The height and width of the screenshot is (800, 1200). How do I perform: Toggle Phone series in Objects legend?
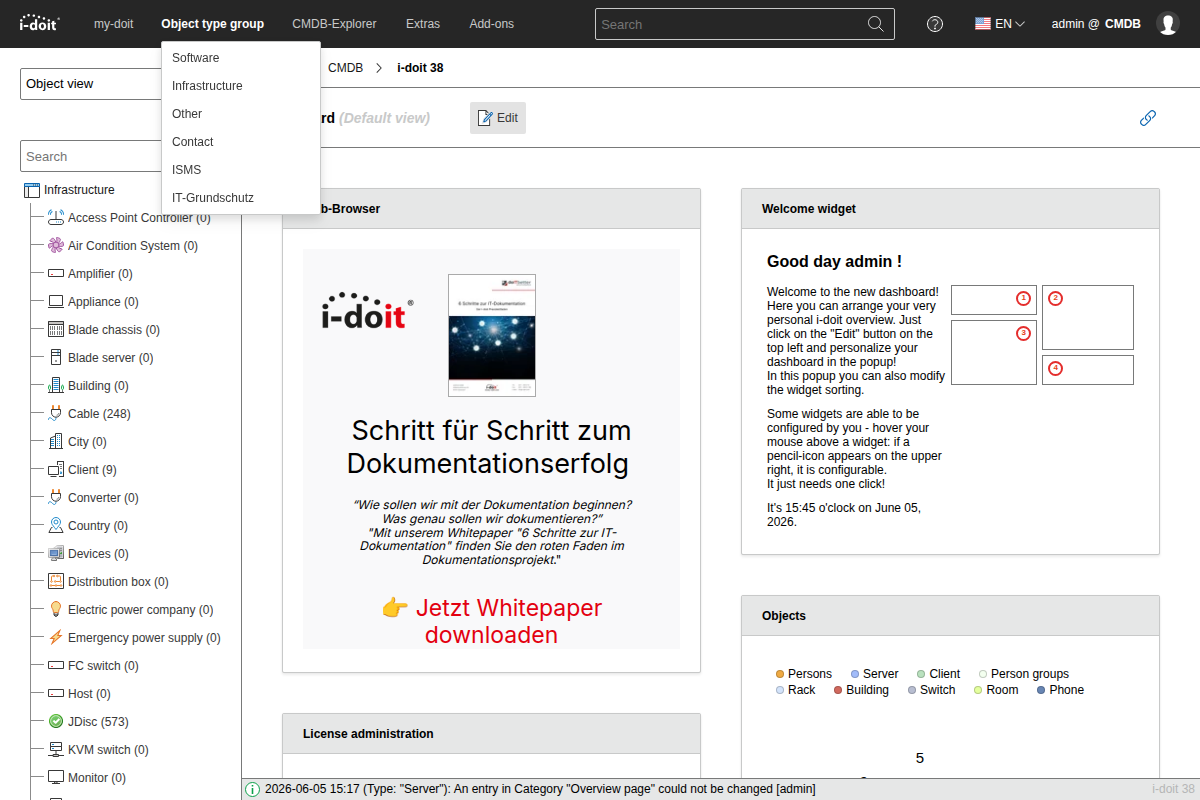(1060, 690)
